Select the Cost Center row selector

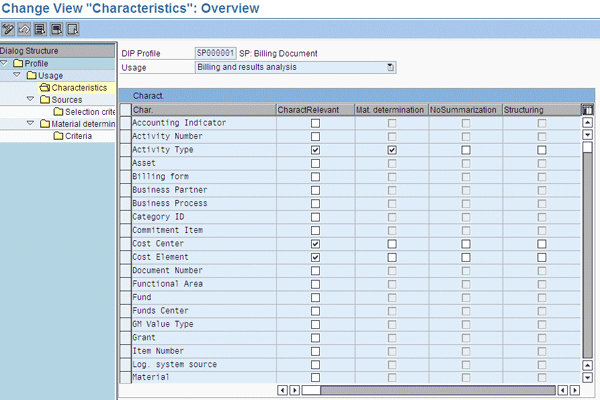tap(126, 243)
